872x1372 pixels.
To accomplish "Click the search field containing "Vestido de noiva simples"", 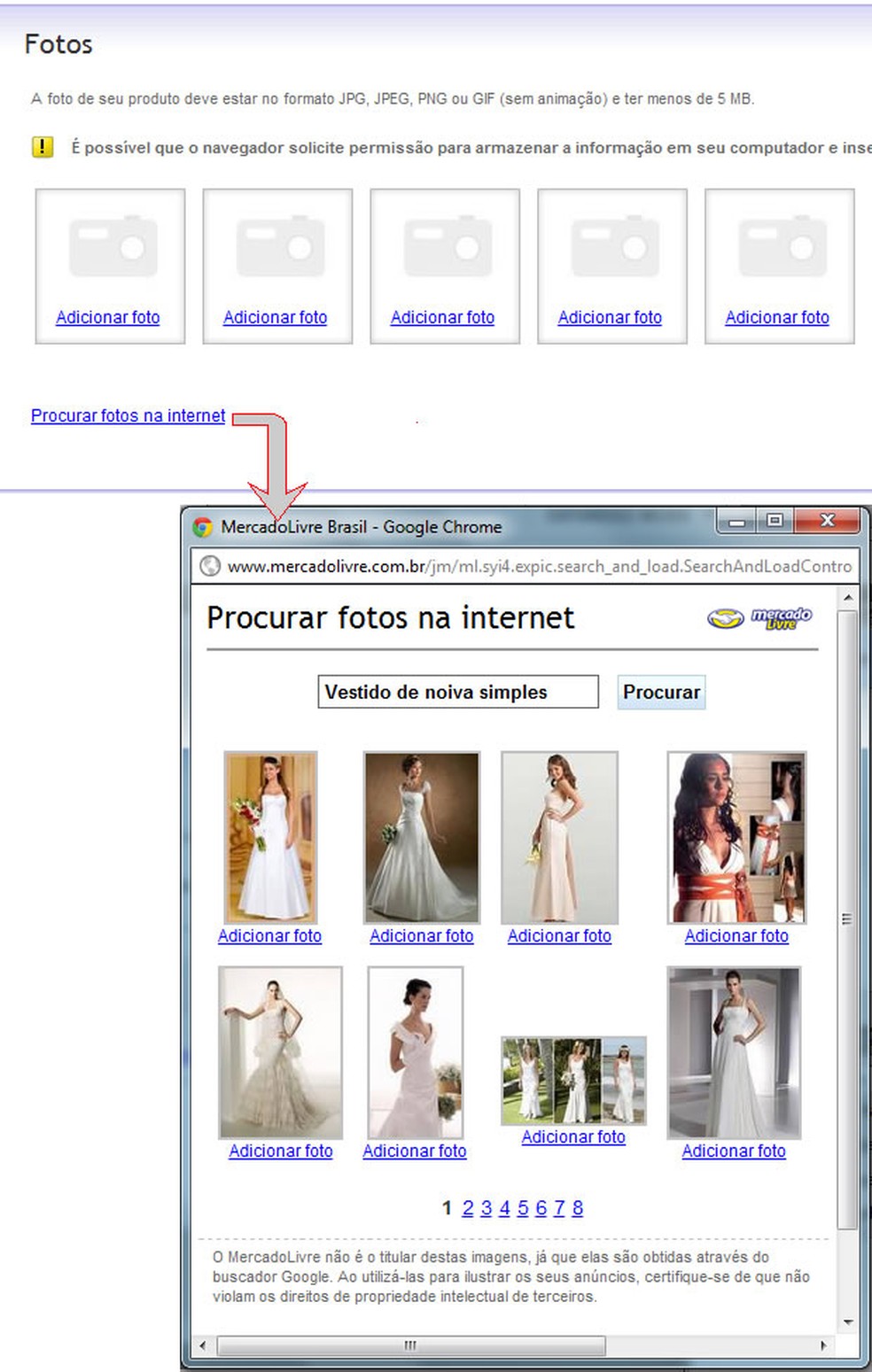I will pyautogui.click(x=457, y=692).
